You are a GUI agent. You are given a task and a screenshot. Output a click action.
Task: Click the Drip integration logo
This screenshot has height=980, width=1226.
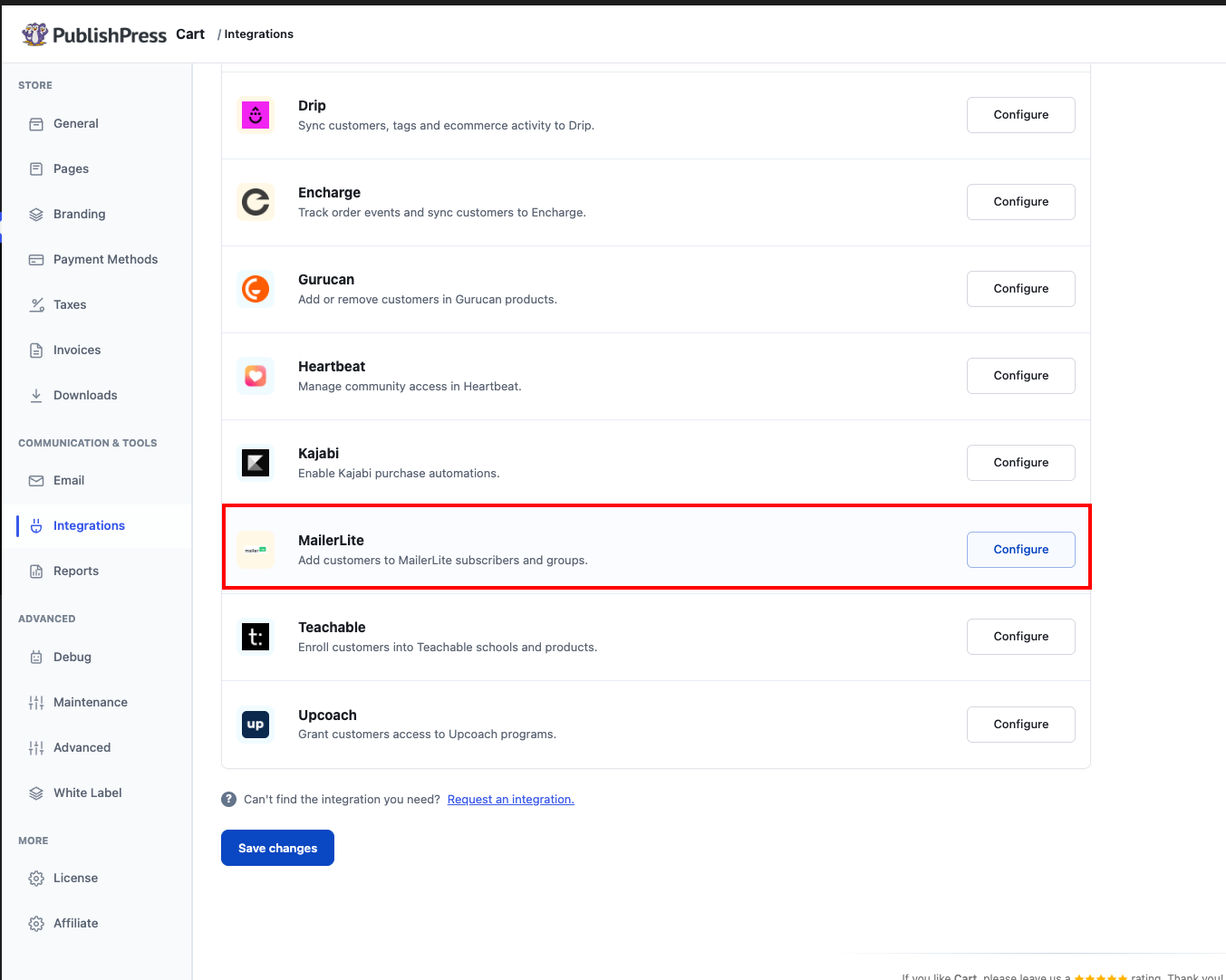(x=256, y=115)
